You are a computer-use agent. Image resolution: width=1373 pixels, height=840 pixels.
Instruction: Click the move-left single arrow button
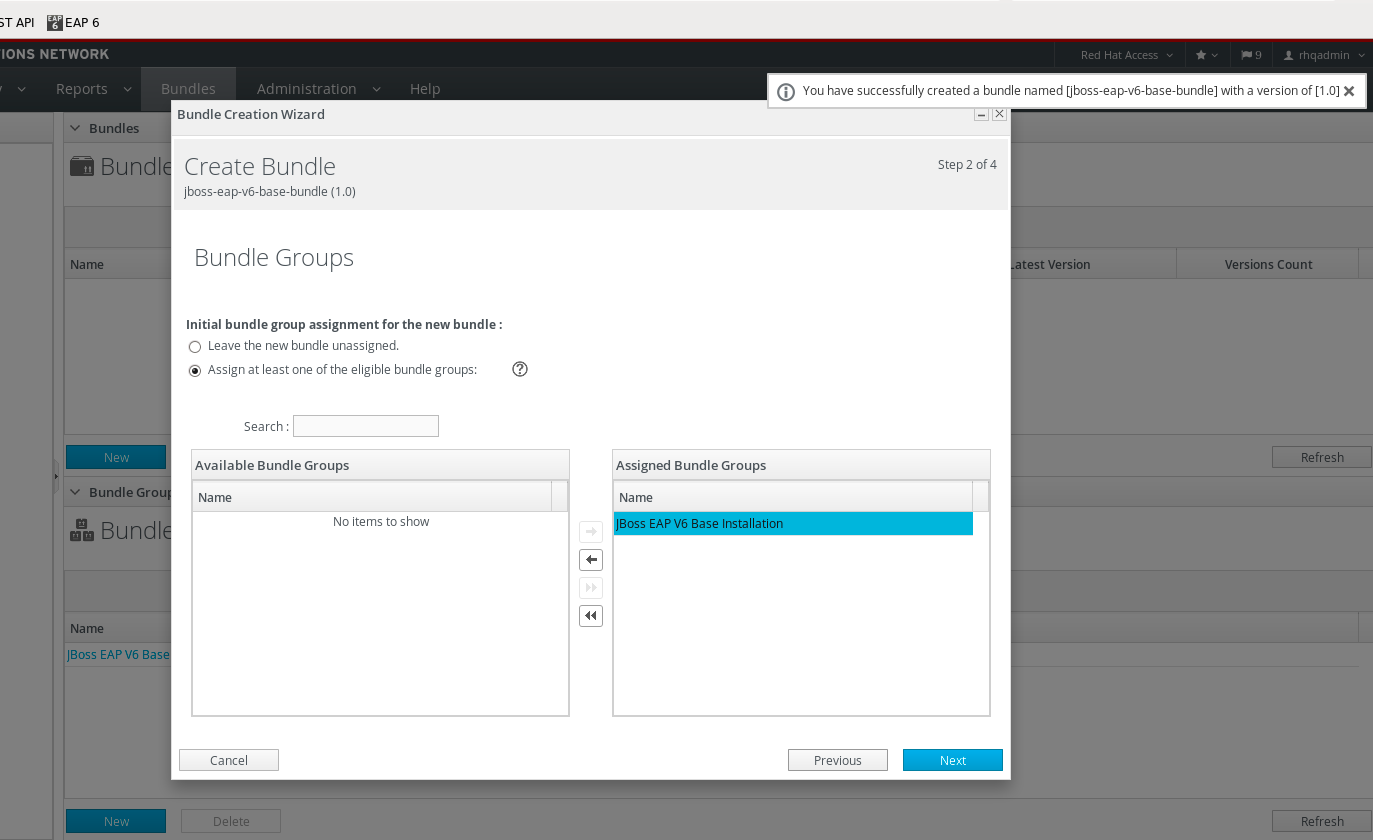click(591, 560)
